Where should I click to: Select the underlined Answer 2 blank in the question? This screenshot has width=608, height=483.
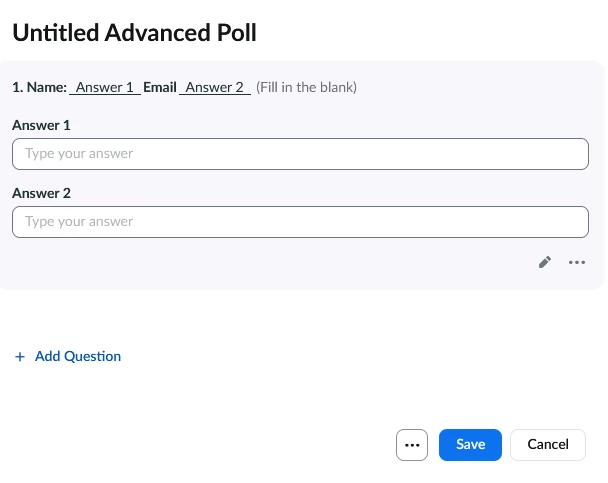pyautogui.click(x=215, y=88)
